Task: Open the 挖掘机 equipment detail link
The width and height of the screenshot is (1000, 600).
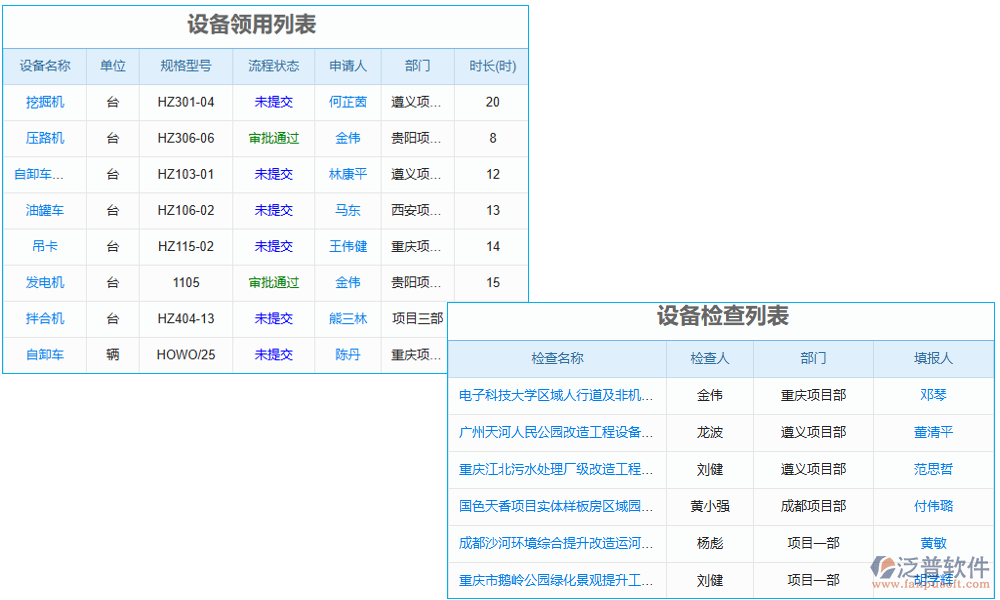Action: [44, 101]
